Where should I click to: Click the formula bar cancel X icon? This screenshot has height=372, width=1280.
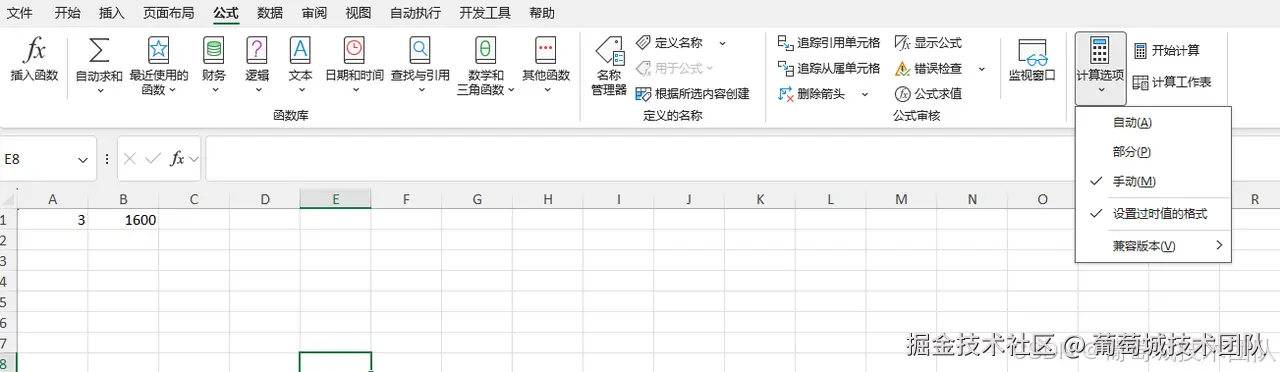click(x=130, y=159)
